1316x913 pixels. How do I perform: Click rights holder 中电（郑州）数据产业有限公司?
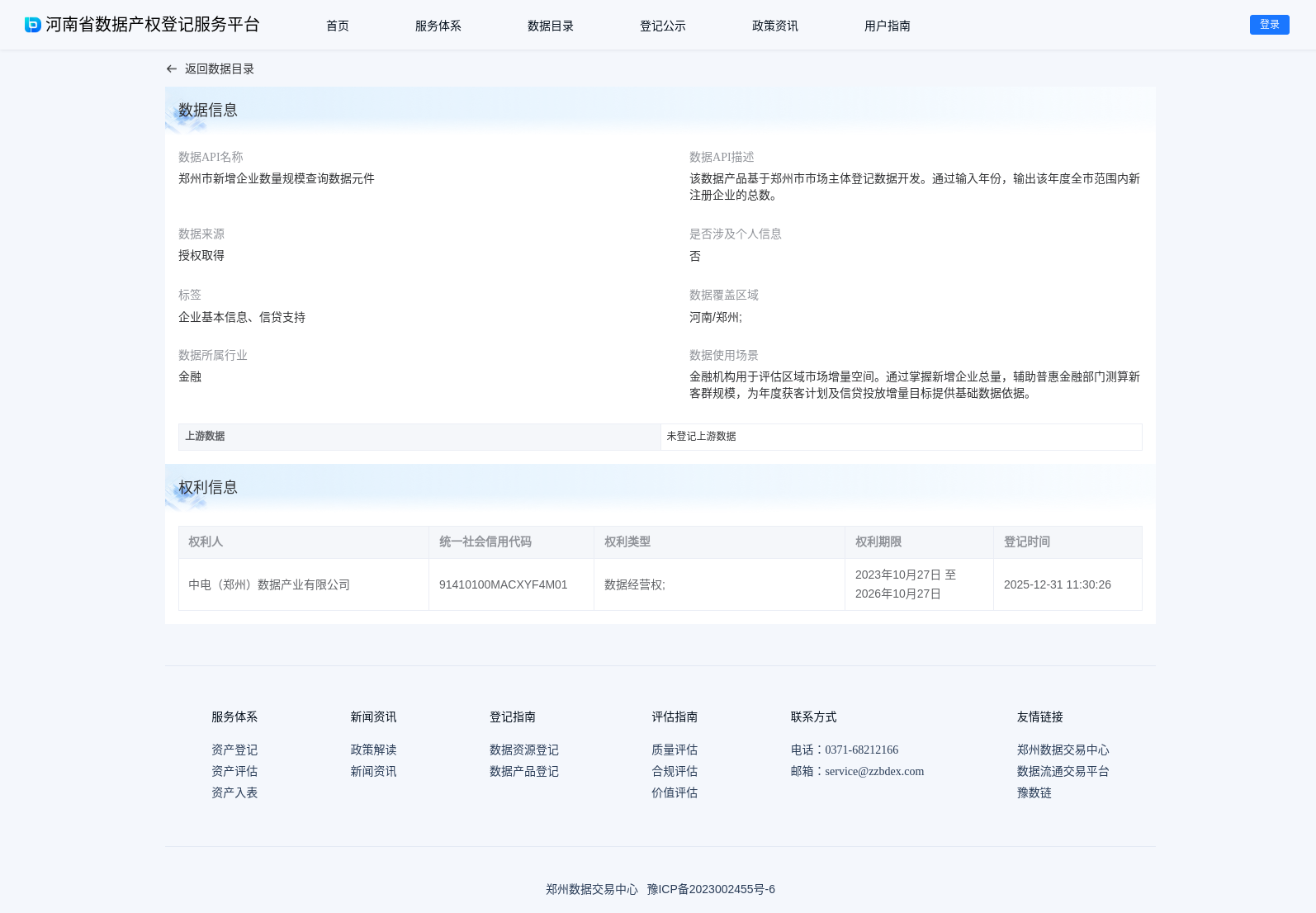coord(269,584)
